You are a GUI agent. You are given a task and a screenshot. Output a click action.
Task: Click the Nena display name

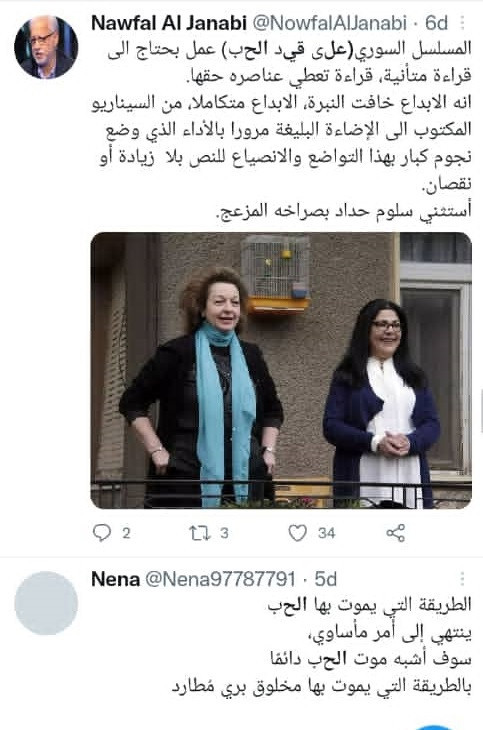116,579
